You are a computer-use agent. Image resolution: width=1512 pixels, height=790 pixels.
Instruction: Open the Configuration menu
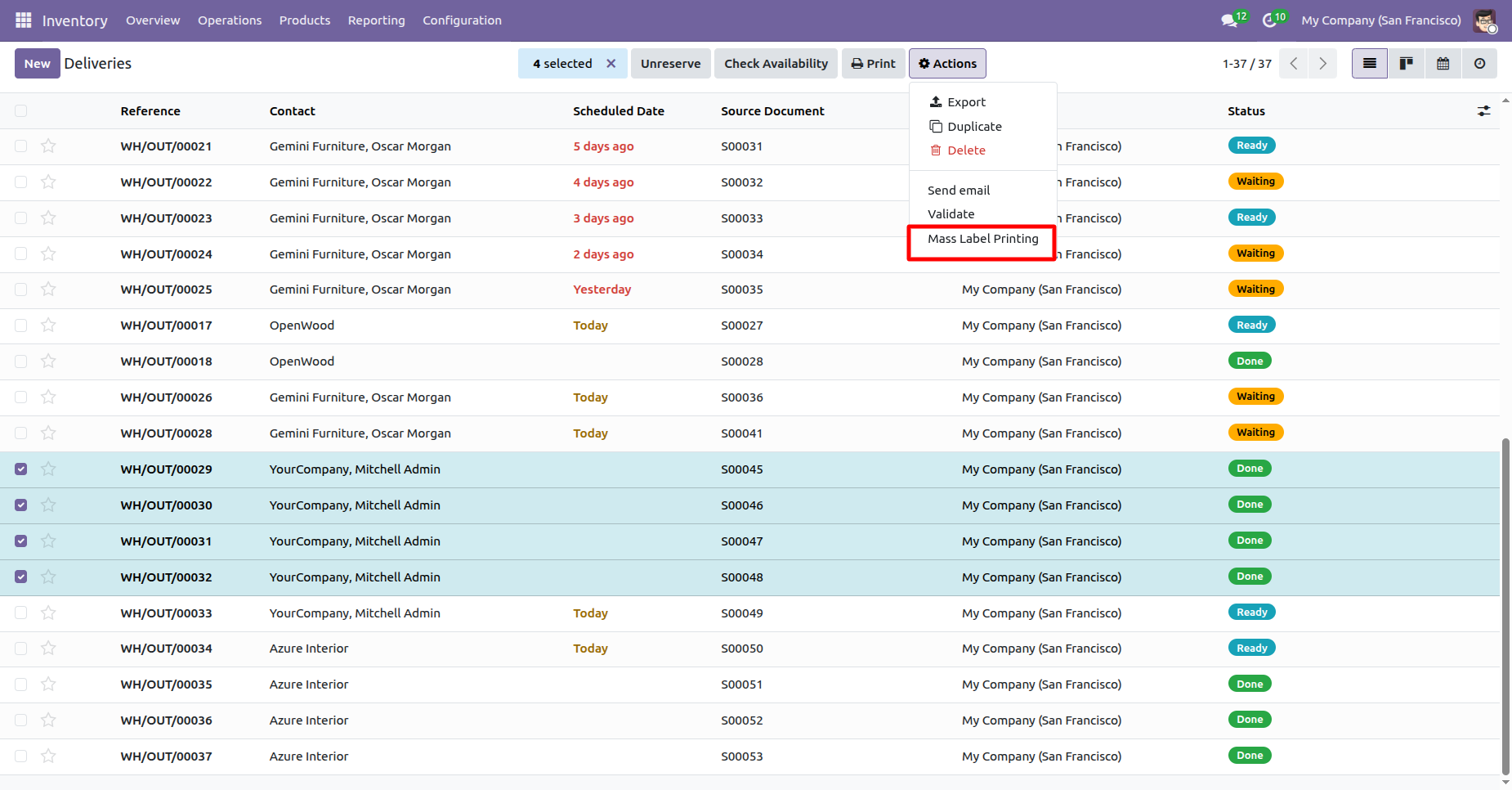point(462,20)
